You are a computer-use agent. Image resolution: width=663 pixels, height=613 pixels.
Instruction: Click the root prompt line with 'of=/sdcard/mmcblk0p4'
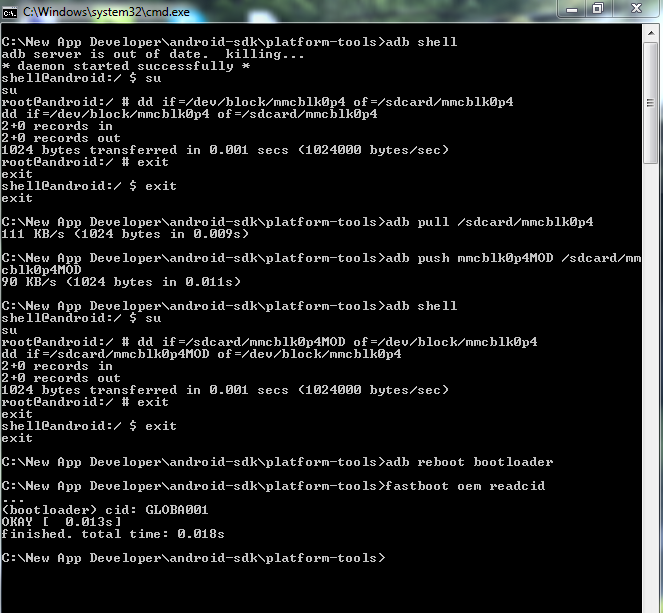(x=257, y=102)
